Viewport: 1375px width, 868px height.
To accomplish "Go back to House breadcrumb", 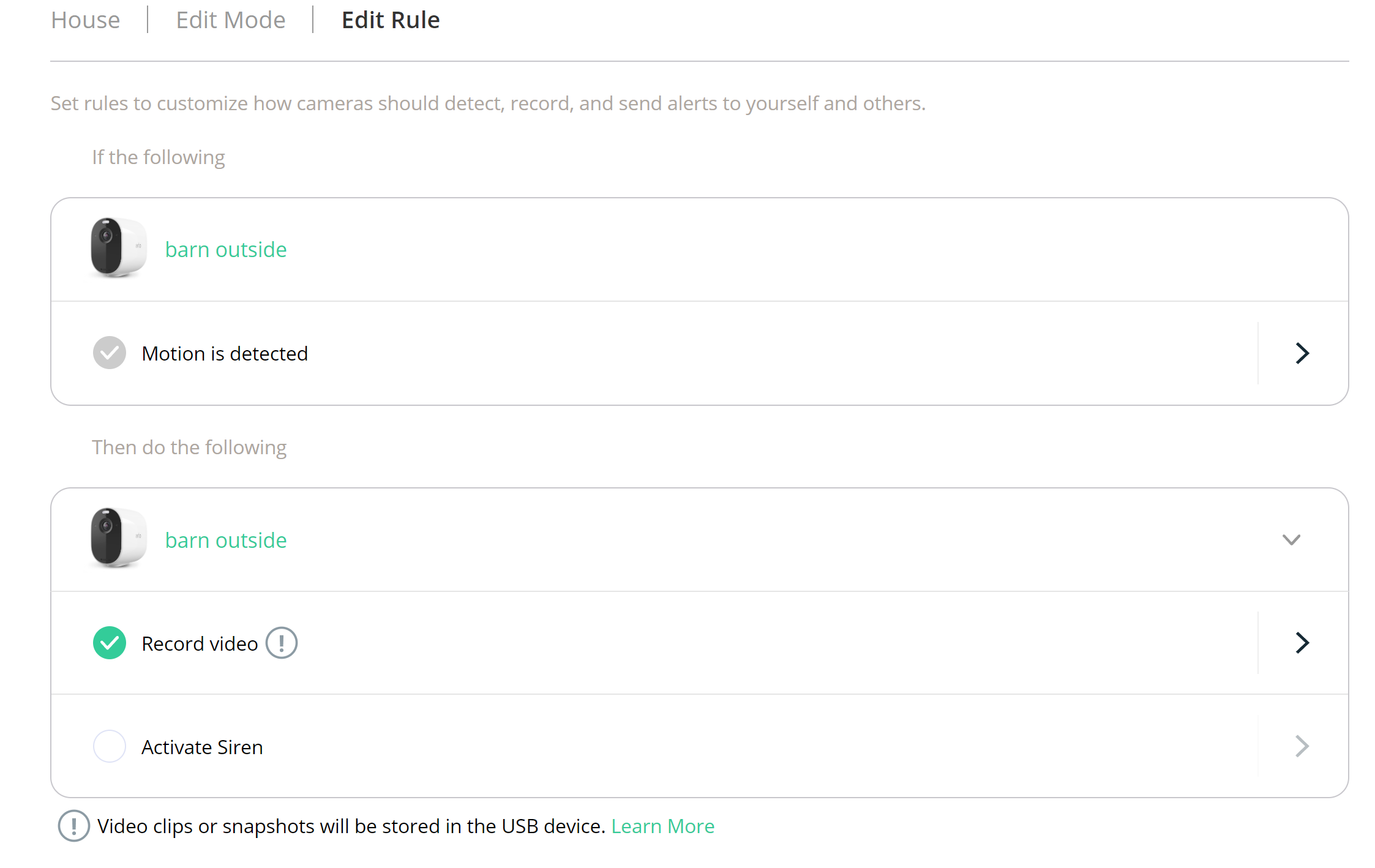I will tap(86, 20).
